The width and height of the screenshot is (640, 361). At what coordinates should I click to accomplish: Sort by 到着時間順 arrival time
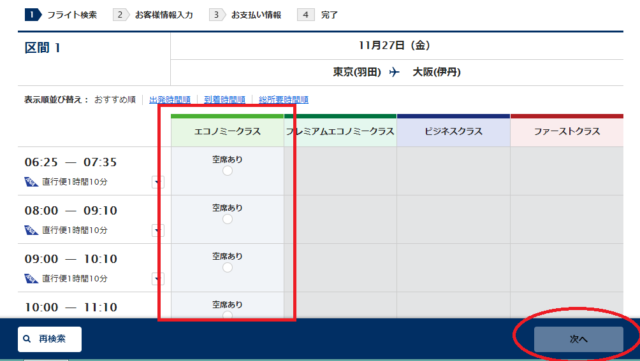(224, 100)
